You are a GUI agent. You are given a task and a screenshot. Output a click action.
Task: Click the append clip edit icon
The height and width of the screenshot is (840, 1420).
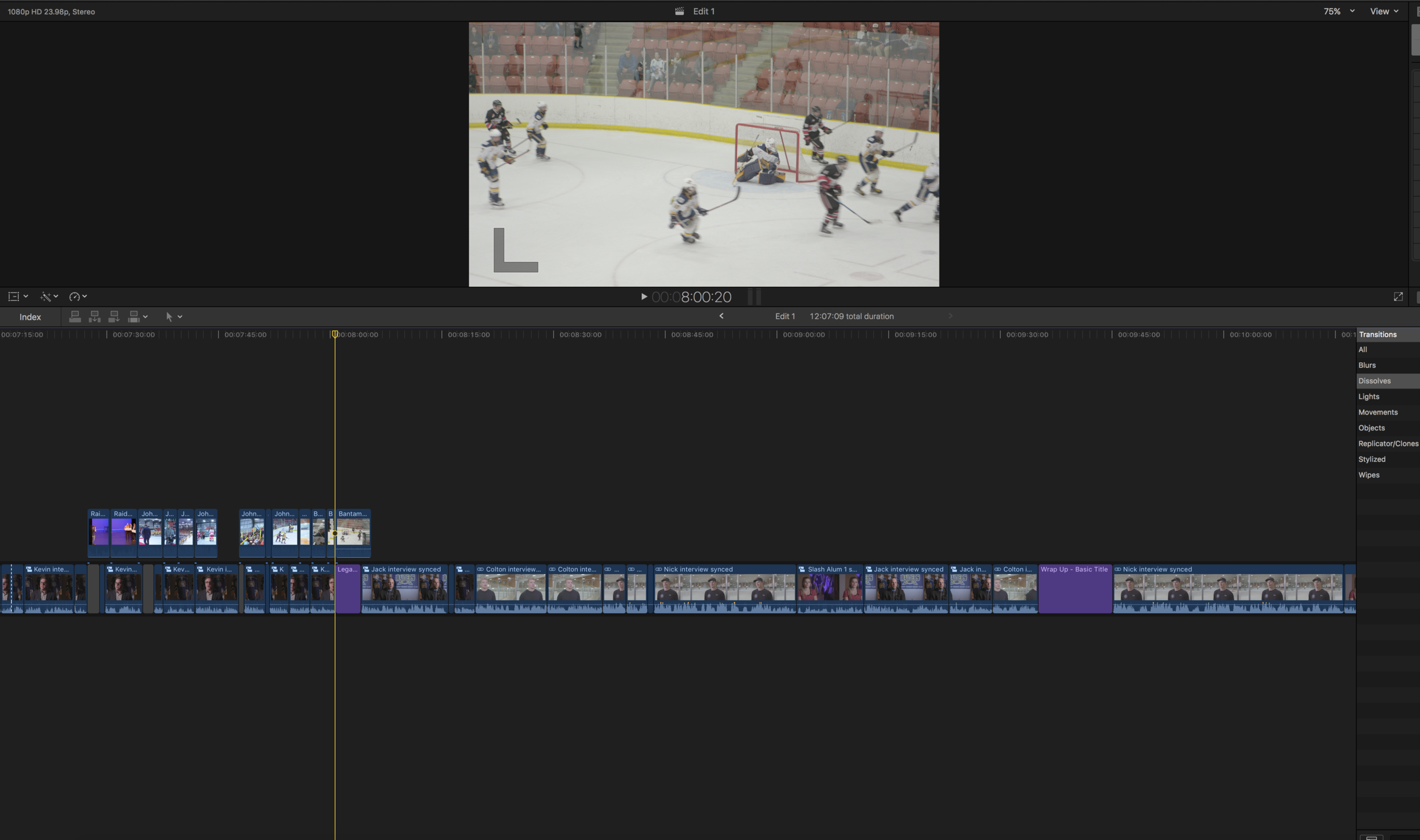(114, 316)
